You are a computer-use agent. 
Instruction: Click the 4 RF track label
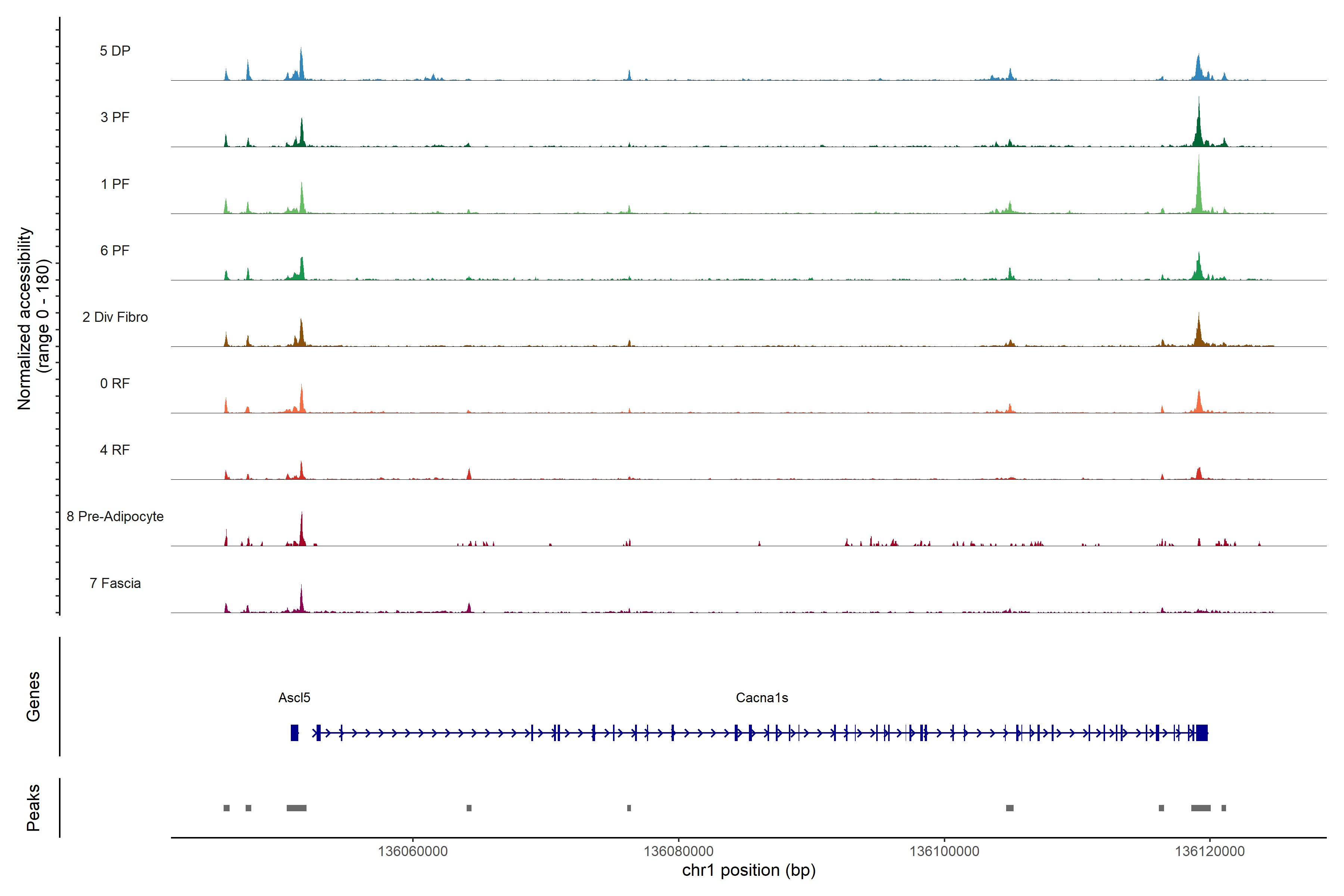tap(115, 450)
